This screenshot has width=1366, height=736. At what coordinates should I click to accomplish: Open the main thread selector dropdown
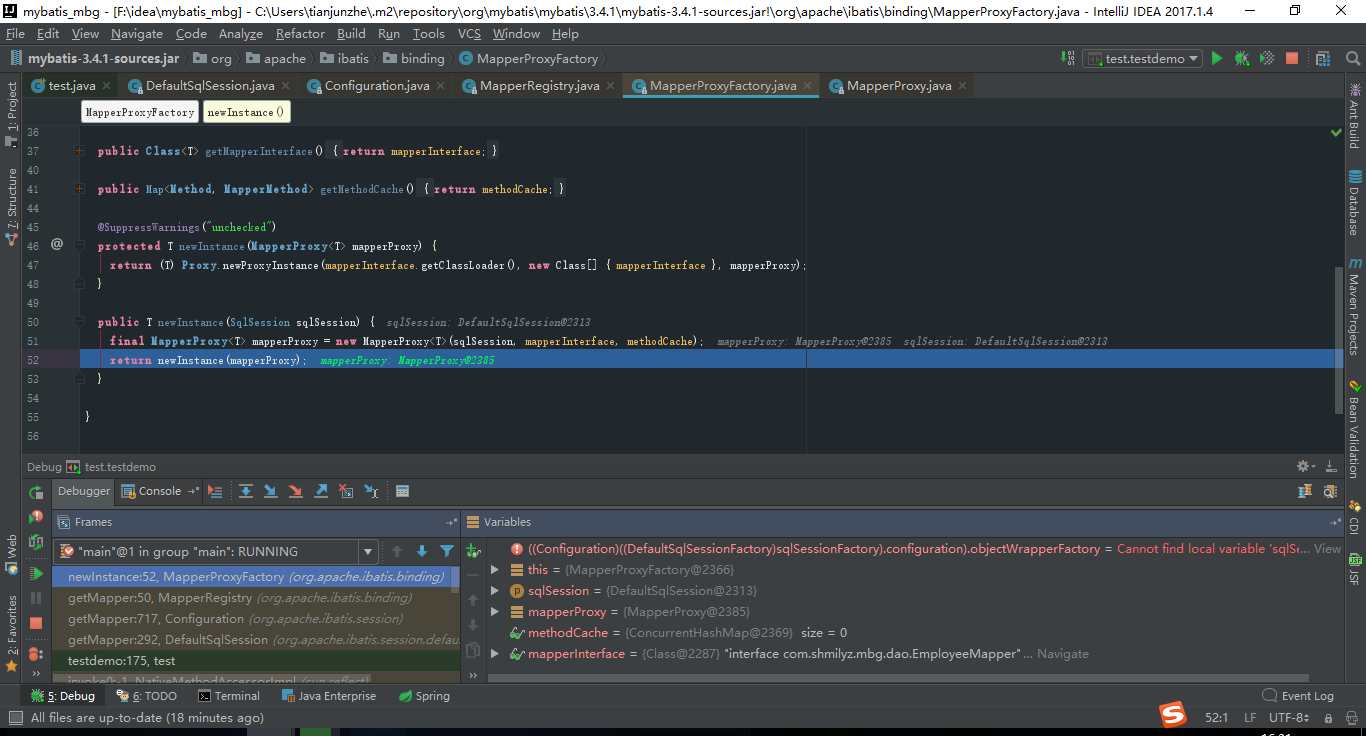[367, 551]
